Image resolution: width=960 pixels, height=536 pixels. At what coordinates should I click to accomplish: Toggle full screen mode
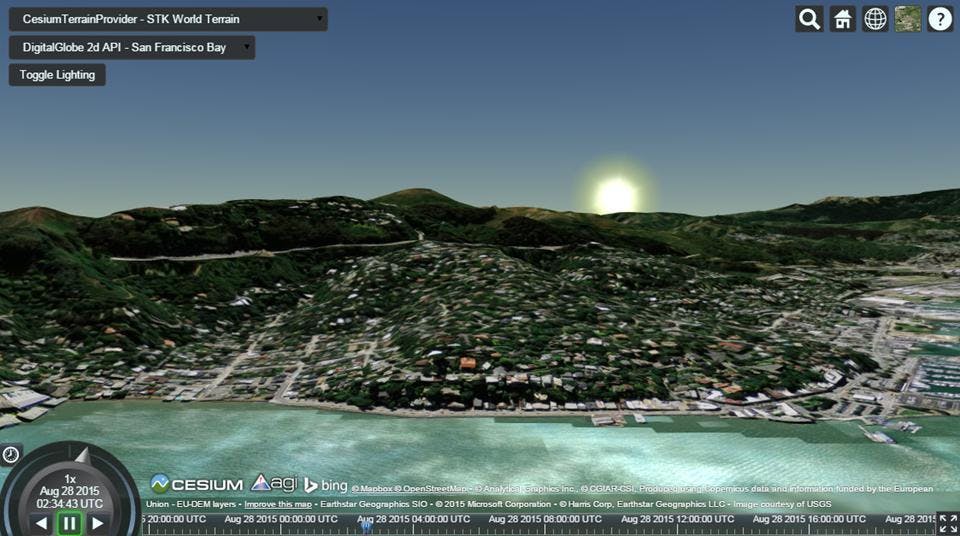point(948,524)
